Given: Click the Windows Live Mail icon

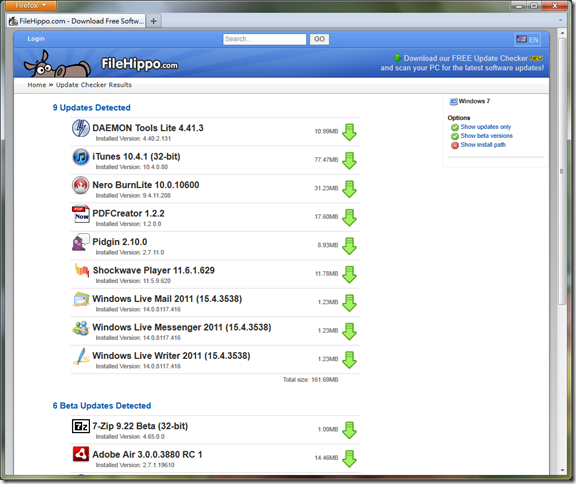Looking at the screenshot, I should coord(81,299).
